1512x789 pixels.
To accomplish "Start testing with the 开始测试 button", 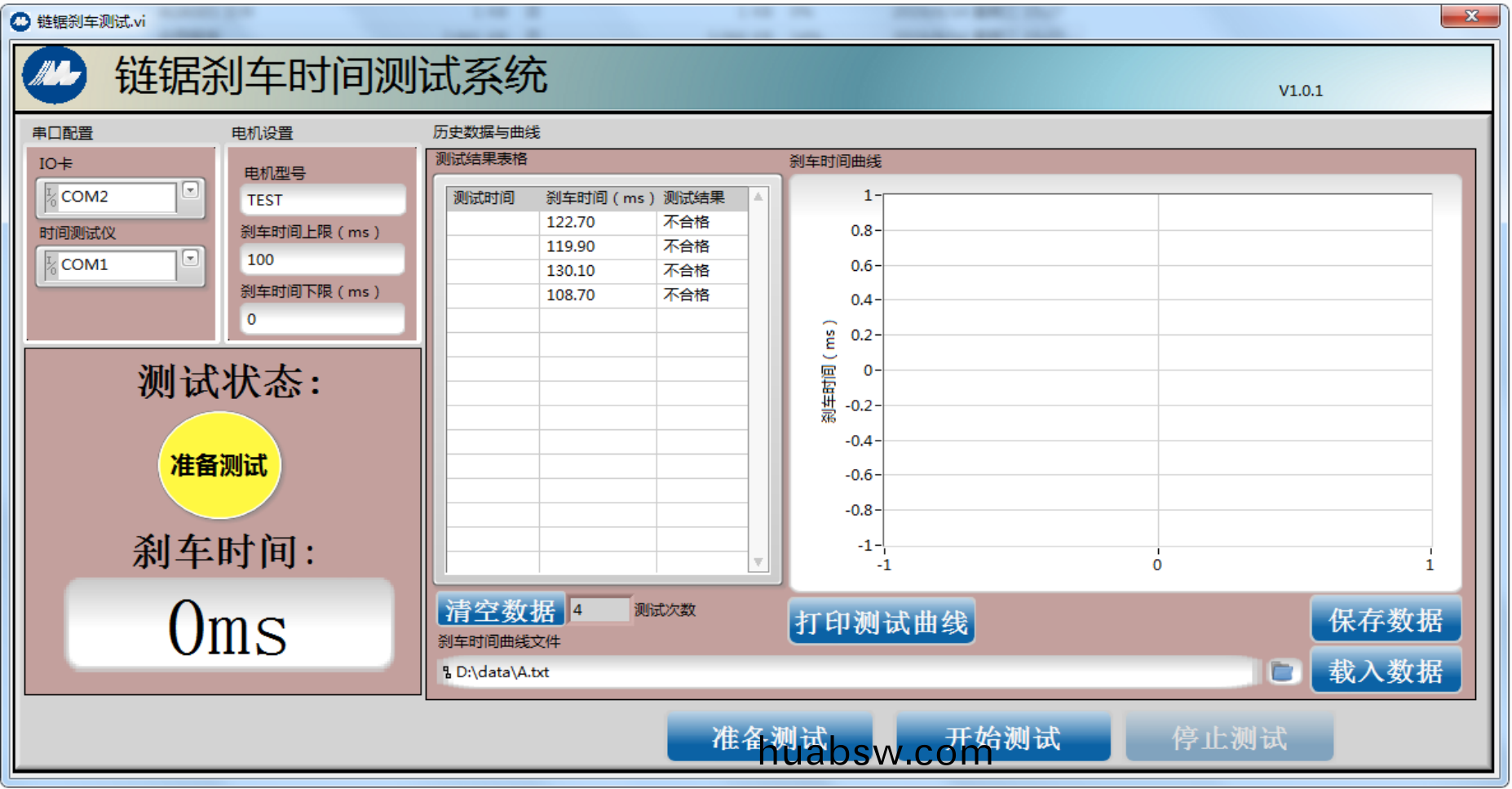I will [1002, 738].
